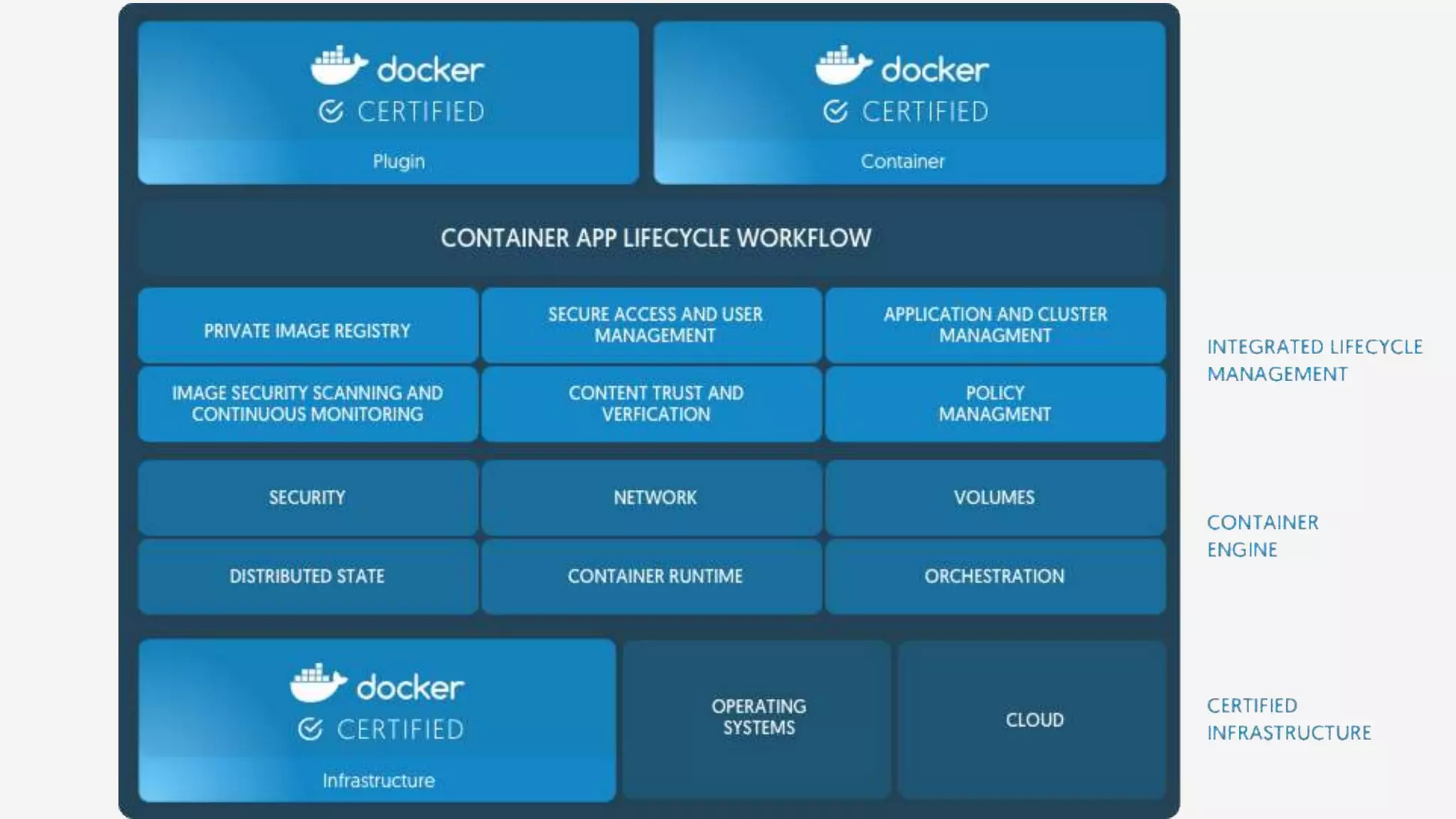
Task: Click the Container App Lifecycle Workflow banner
Action: pyautogui.click(x=654, y=238)
